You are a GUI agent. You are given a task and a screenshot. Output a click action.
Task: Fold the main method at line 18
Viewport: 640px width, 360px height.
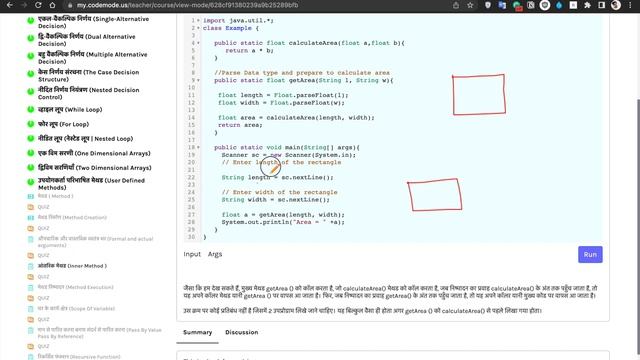pos(198,147)
